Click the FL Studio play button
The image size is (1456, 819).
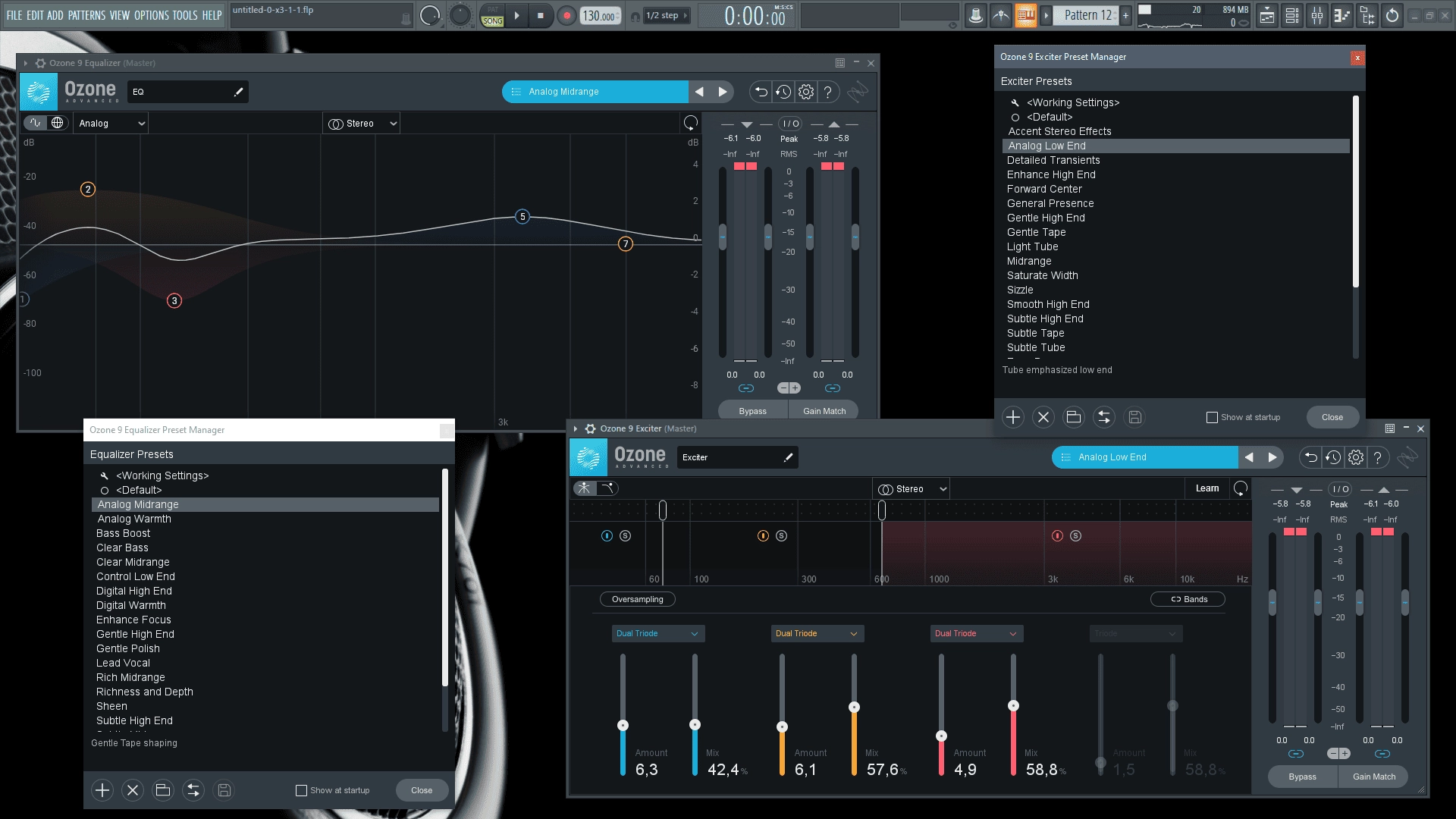click(516, 15)
